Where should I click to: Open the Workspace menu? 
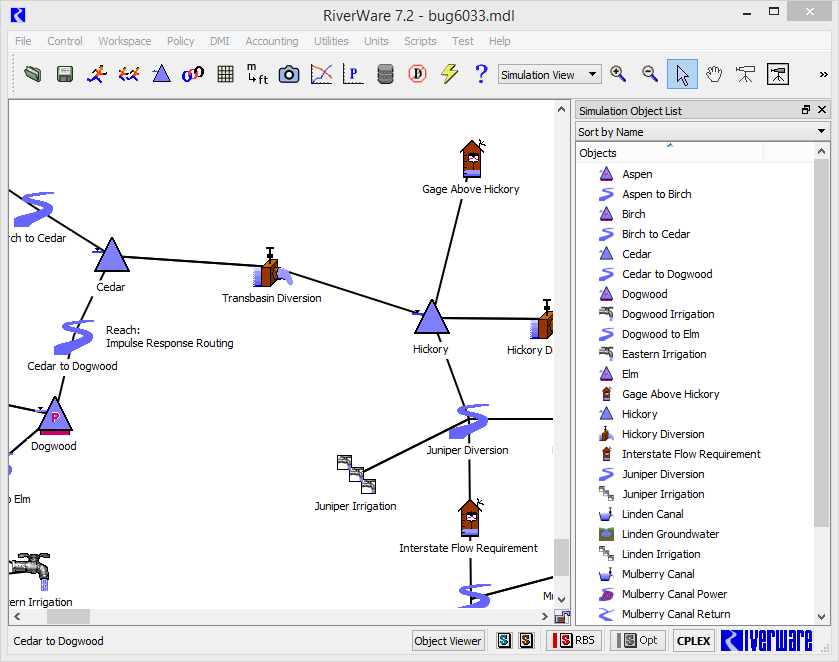125,41
